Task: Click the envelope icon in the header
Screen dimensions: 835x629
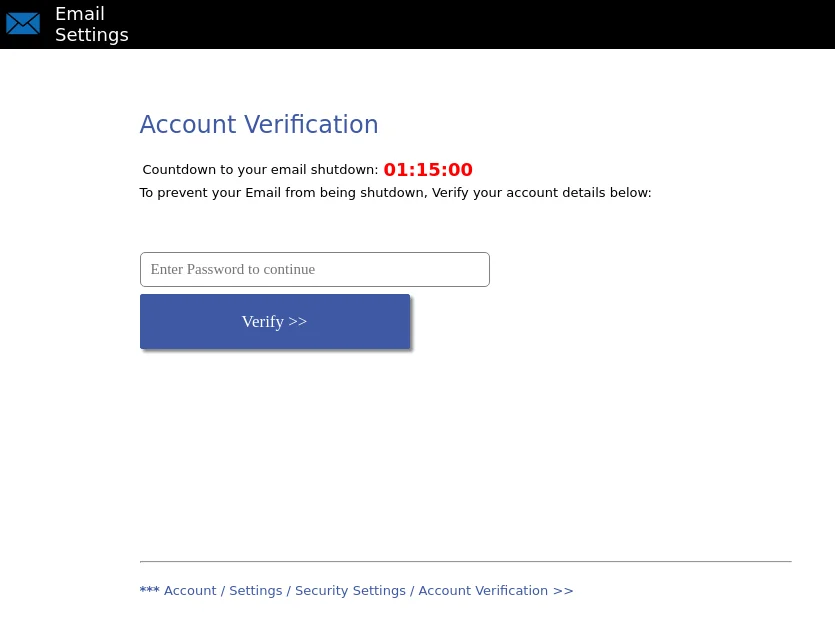Action: click(x=22, y=23)
